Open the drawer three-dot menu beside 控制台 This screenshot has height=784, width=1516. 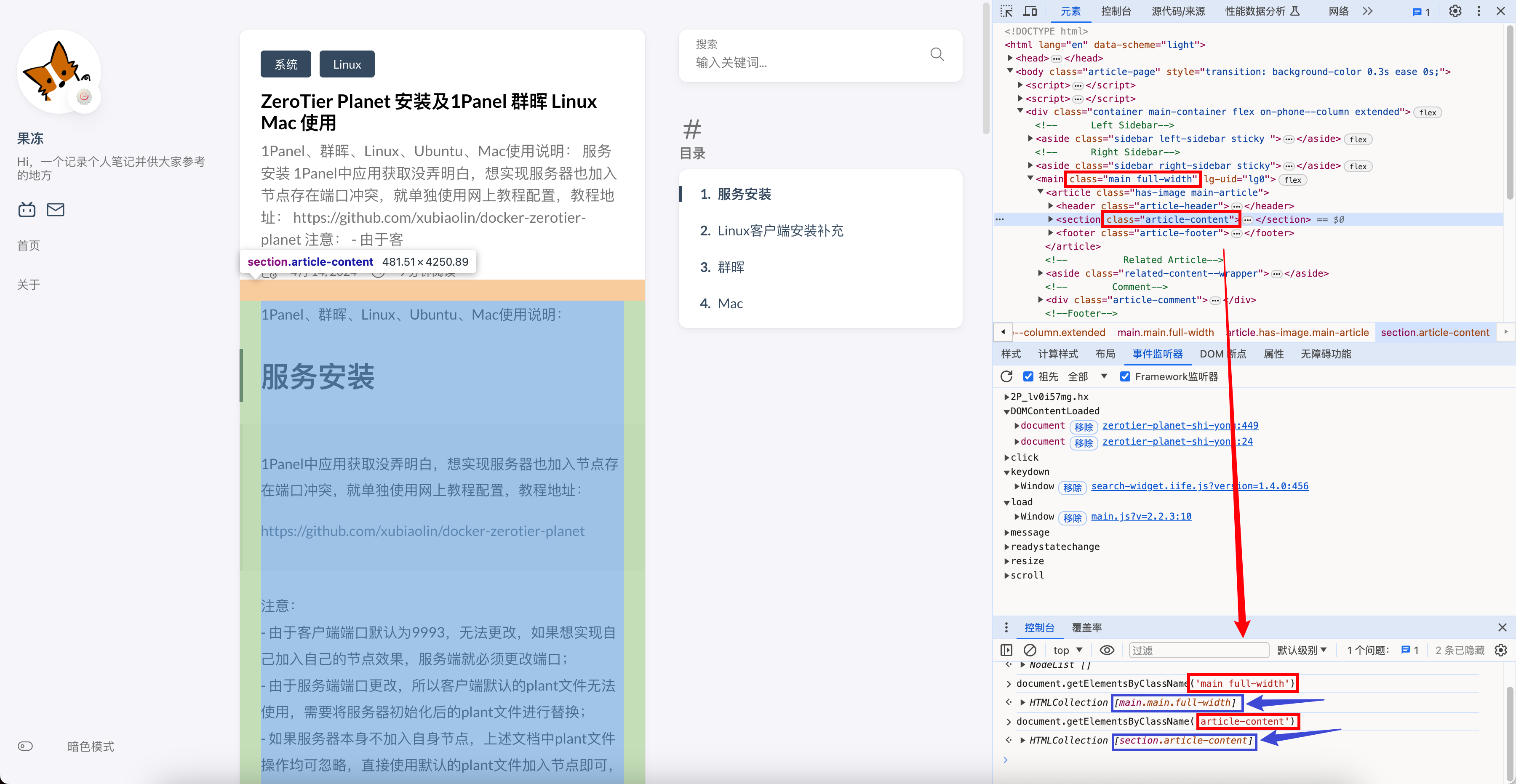[x=1006, y=627]
